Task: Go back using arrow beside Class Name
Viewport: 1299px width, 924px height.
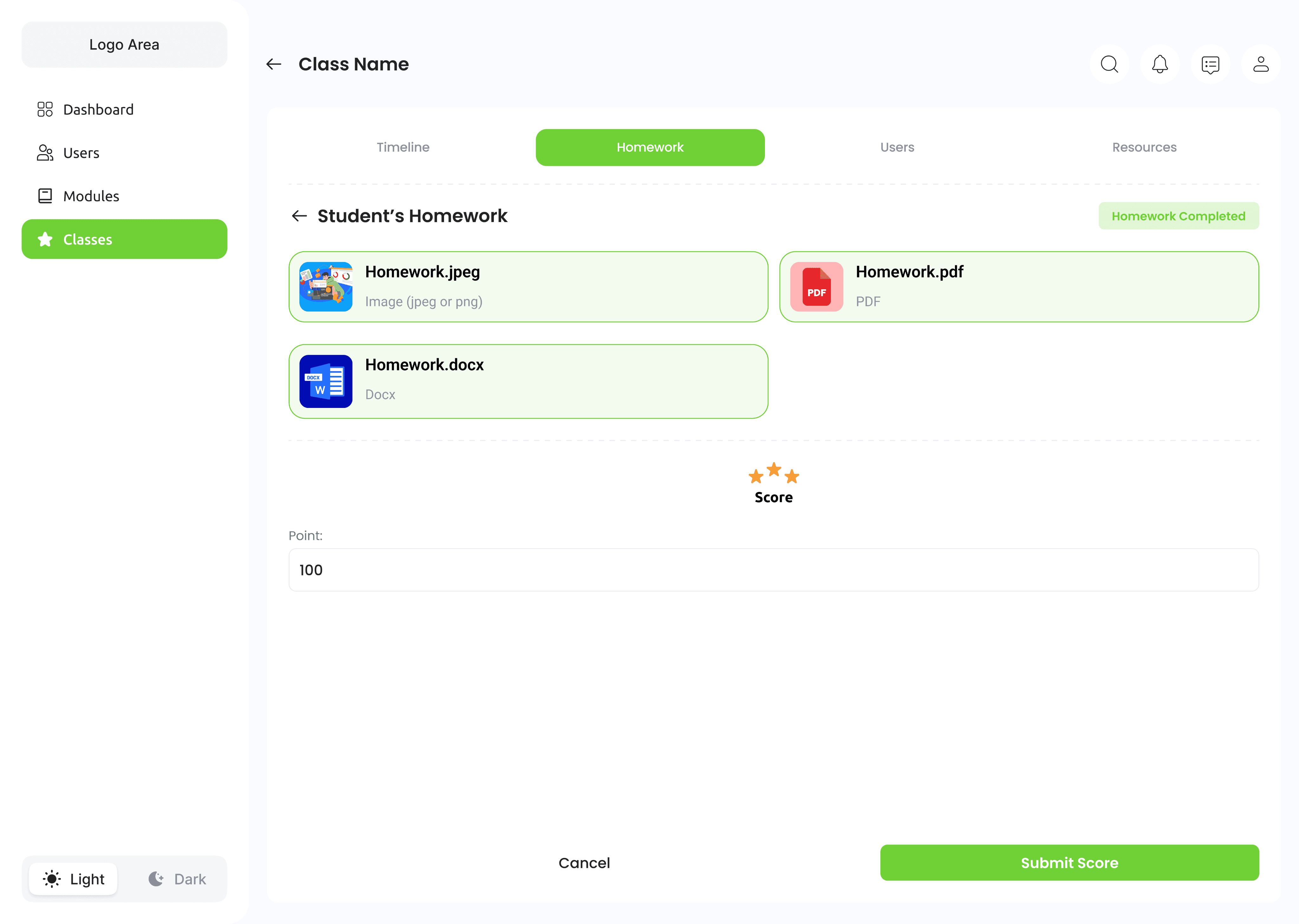Action: click(x=274, y=64)
